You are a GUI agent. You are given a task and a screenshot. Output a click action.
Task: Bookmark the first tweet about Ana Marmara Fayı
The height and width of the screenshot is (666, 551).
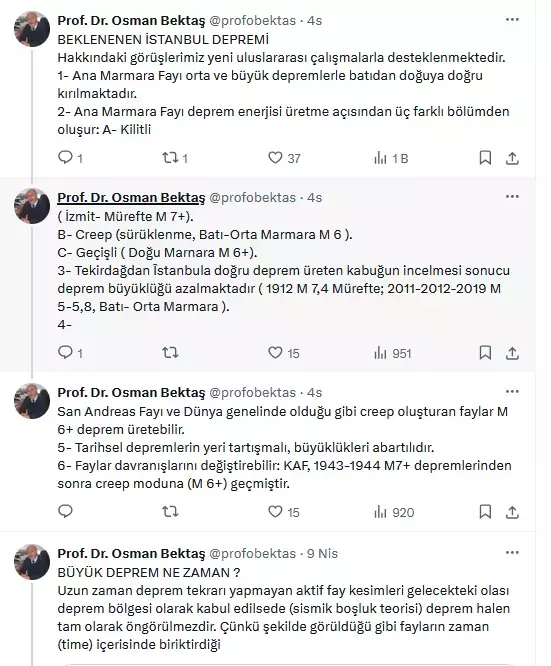(x=485, y=158)
